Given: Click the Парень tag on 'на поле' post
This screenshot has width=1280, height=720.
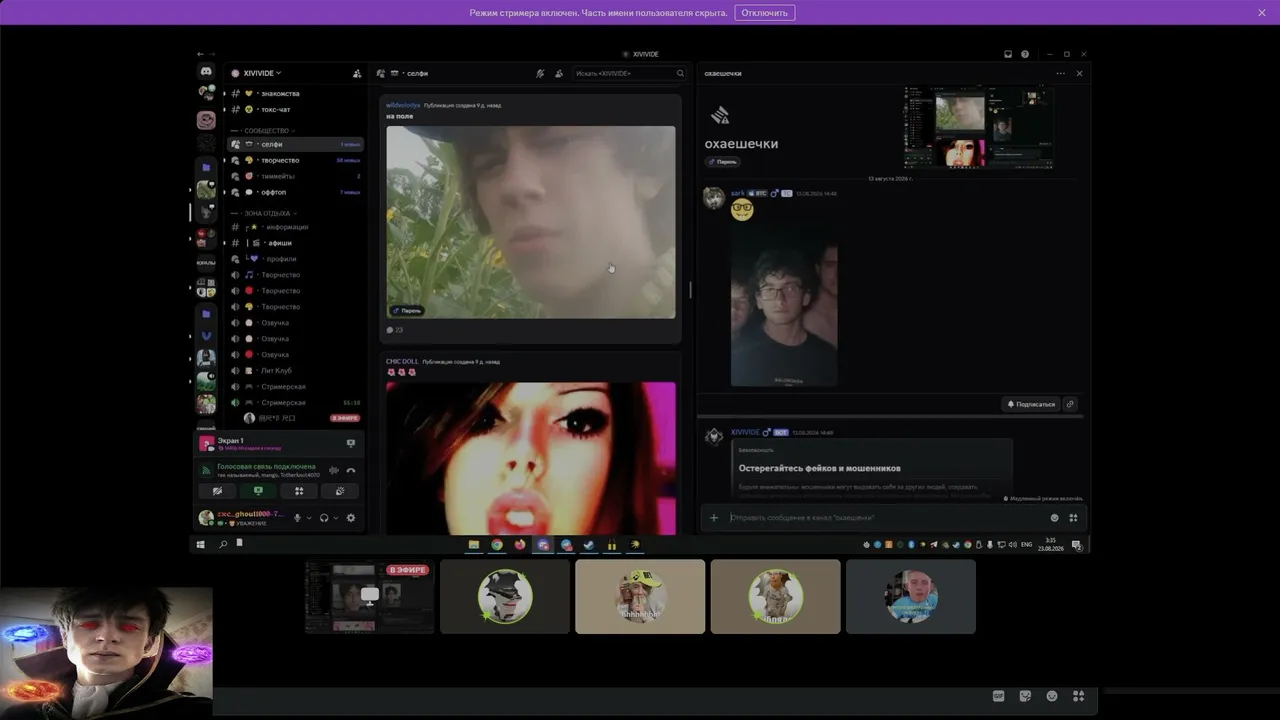Looking at the screenshot, I should pyautogui.click(x=407, y=310).
